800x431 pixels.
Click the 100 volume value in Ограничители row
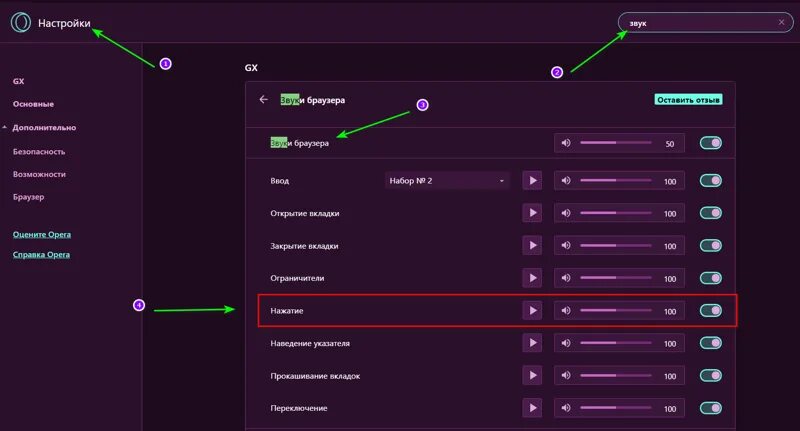pyautogui.click(x=670, y=278)
